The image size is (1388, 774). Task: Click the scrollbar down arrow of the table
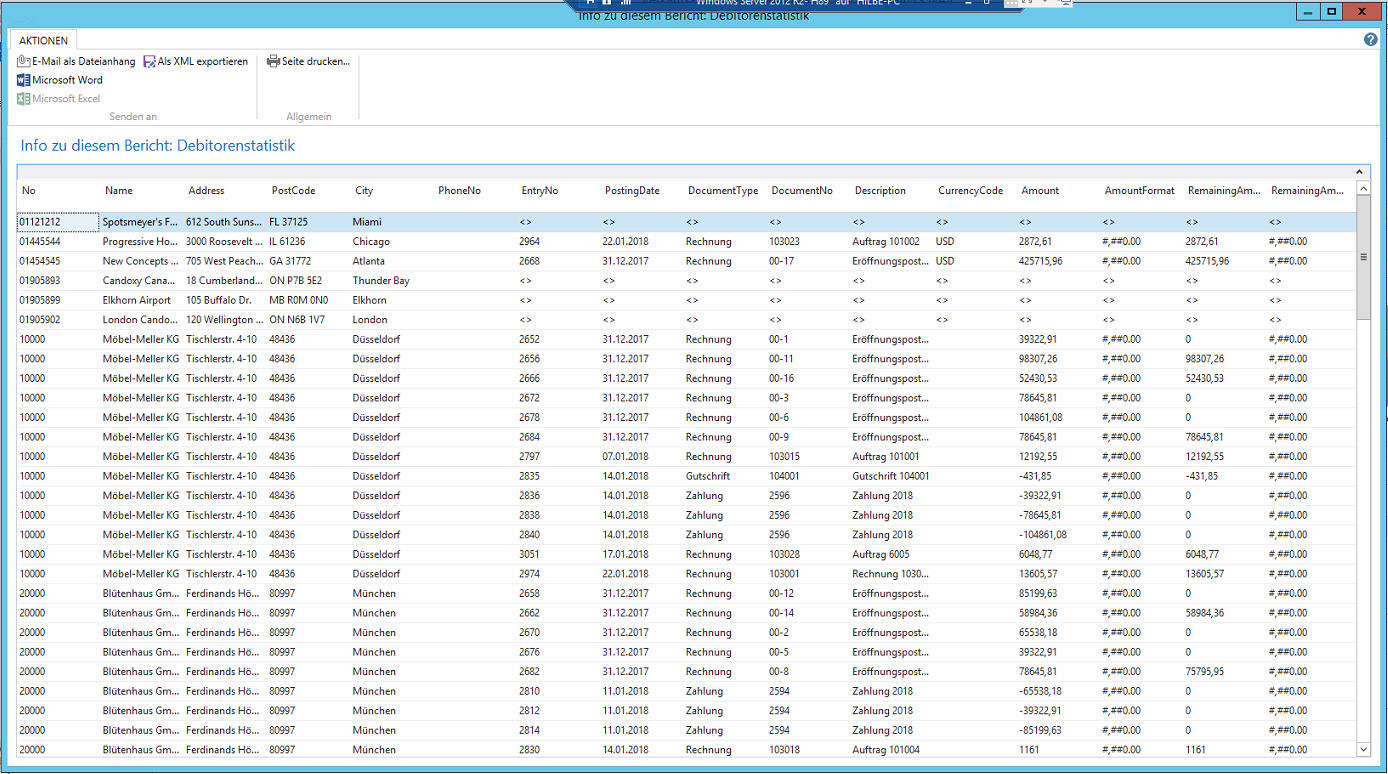click(1363, 749)
